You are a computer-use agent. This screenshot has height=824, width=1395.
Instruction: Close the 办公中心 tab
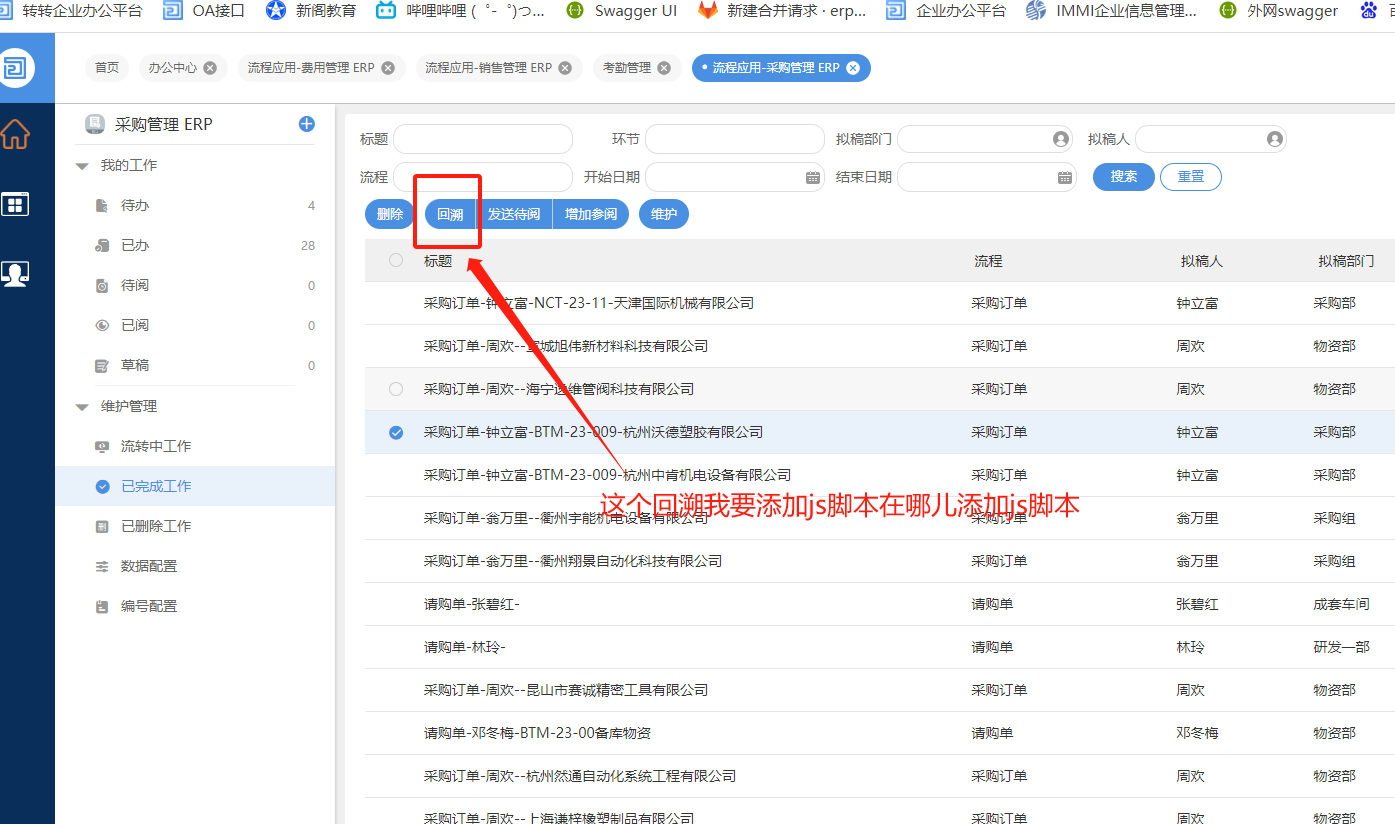pyautogui.click(x=210, y=68)
